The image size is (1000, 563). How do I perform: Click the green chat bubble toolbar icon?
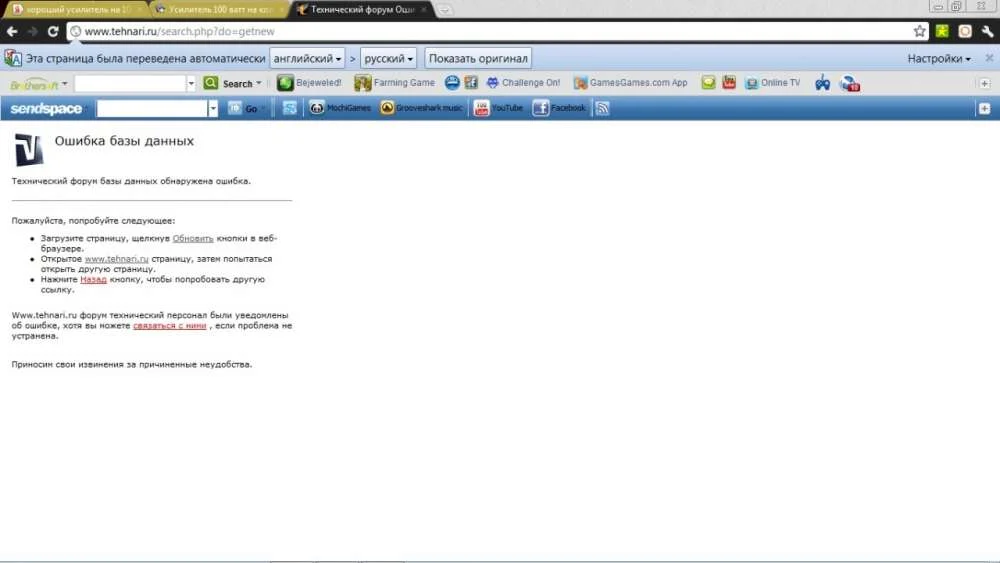pos(708,83)
